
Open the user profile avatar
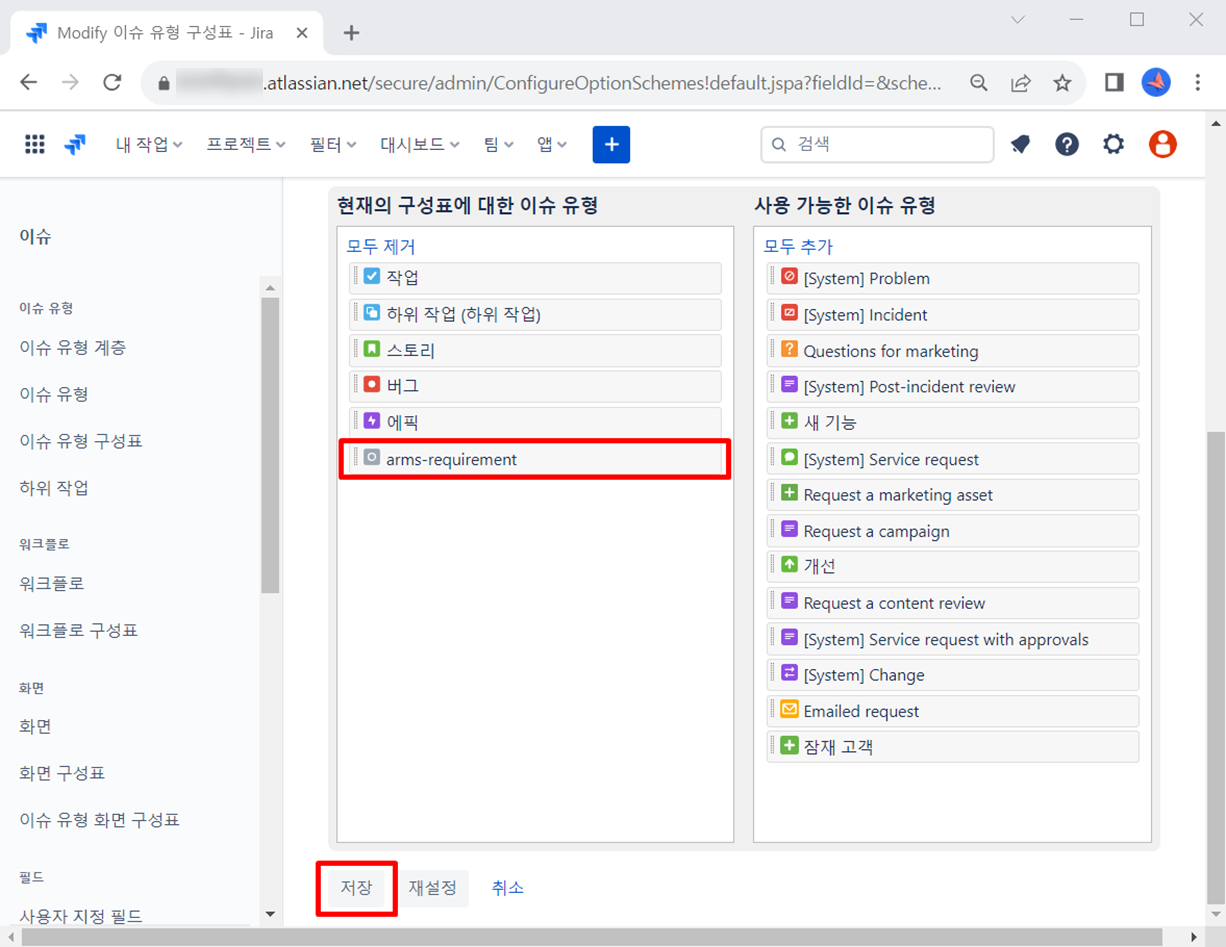(x=1162, y=145)
